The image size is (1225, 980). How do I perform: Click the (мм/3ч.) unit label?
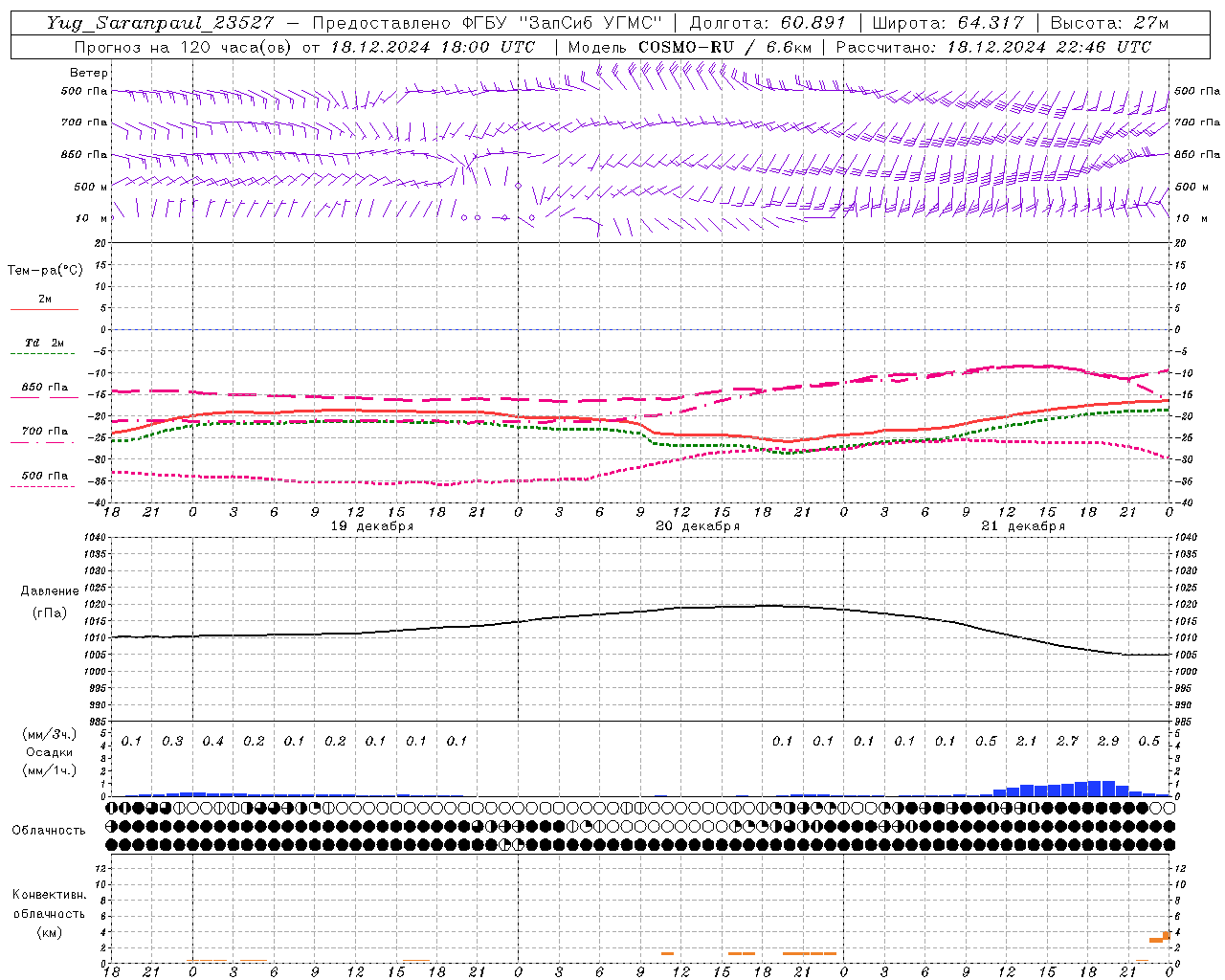point(50,734)
